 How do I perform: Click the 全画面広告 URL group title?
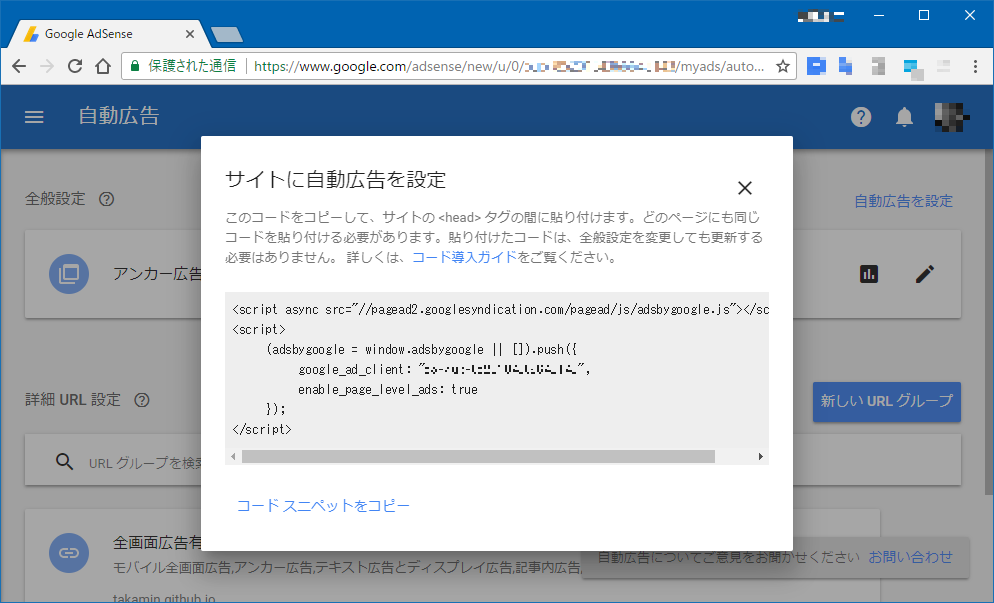(157, 543)
